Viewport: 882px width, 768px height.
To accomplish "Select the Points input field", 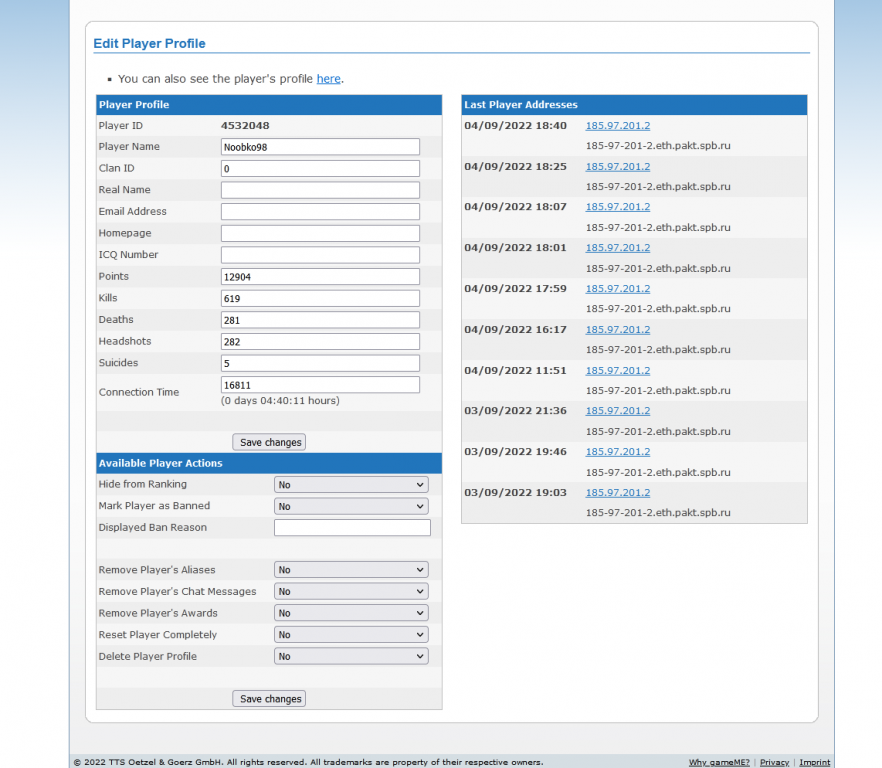I will [320, 277].
